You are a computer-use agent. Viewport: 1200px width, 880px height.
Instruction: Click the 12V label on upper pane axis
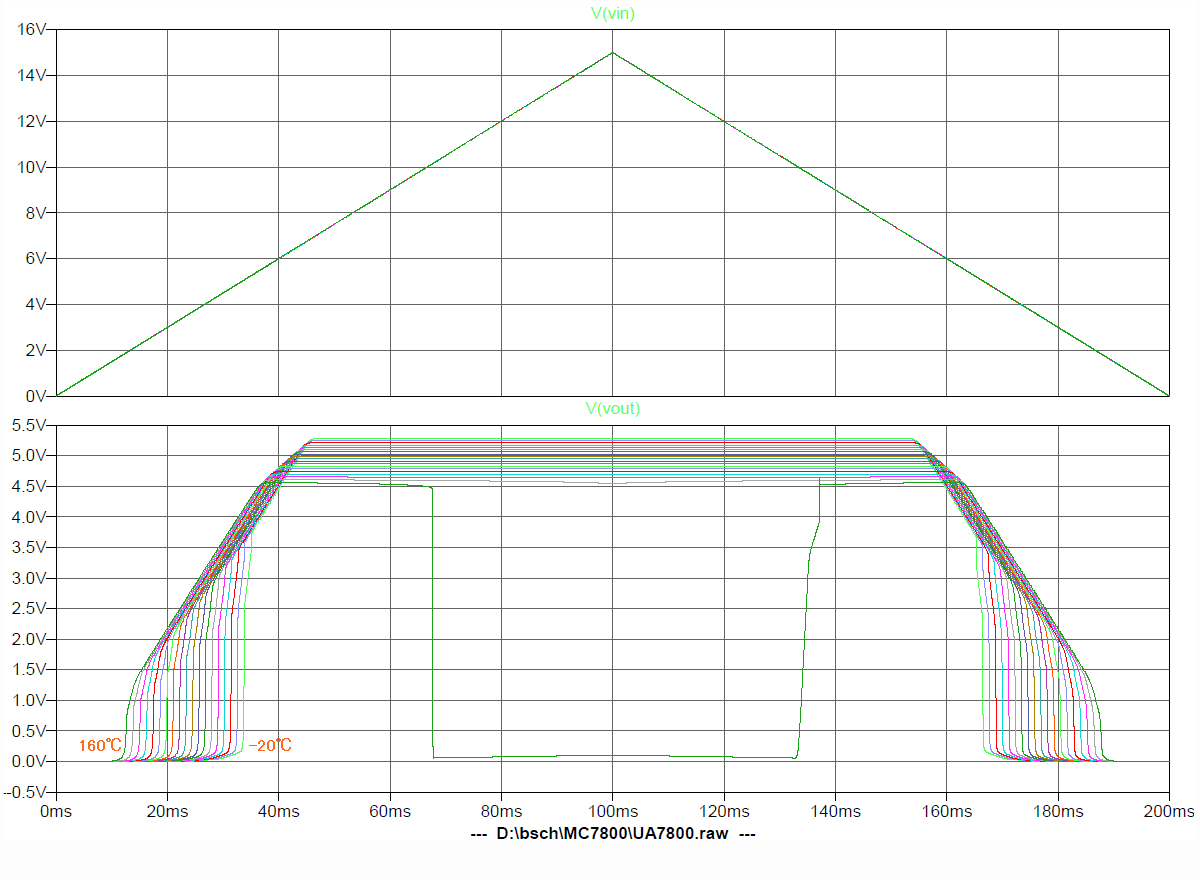click(32, 121)
